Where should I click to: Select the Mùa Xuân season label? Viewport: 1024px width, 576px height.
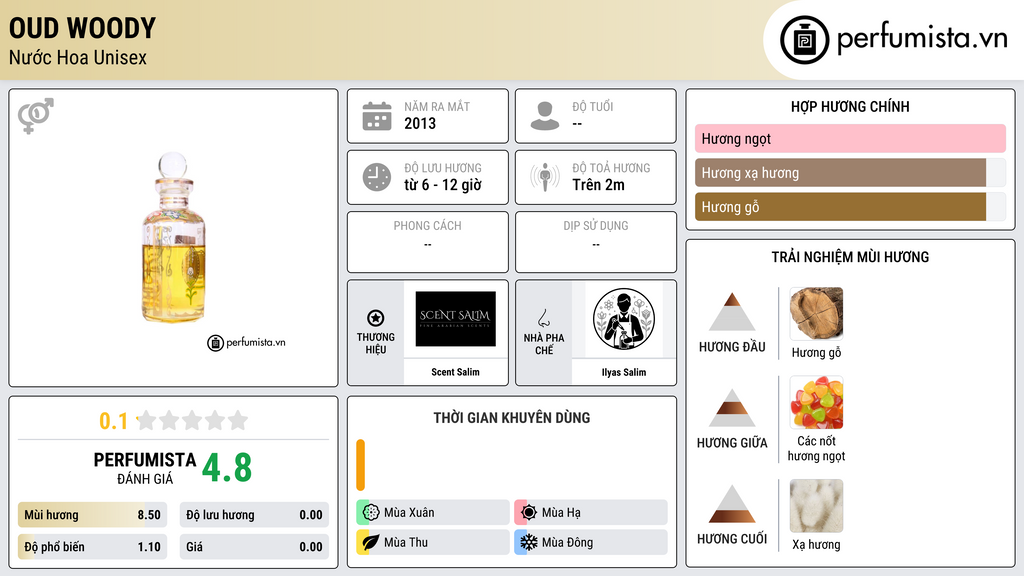[x=409, y=513]
